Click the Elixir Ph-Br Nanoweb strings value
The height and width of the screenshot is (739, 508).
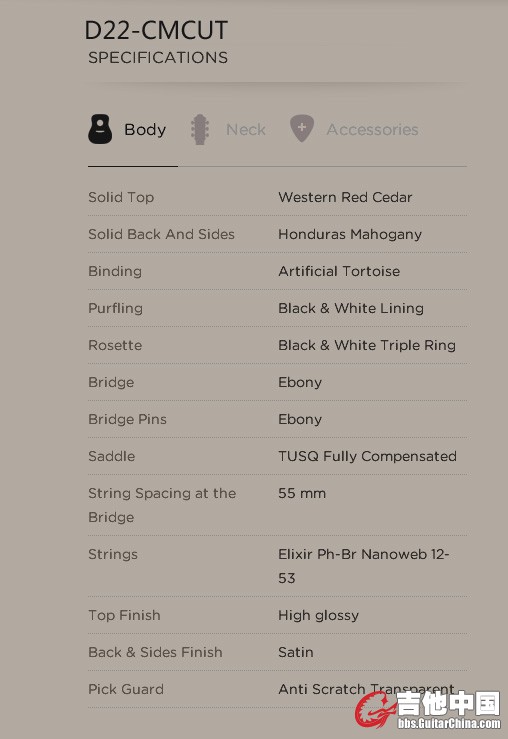[363, 566]
